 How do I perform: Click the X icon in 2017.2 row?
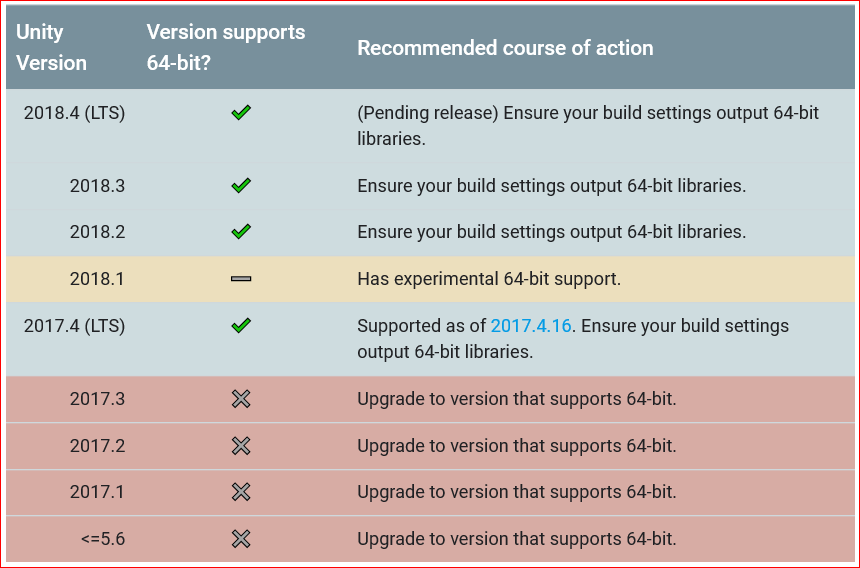coord(241,446)
